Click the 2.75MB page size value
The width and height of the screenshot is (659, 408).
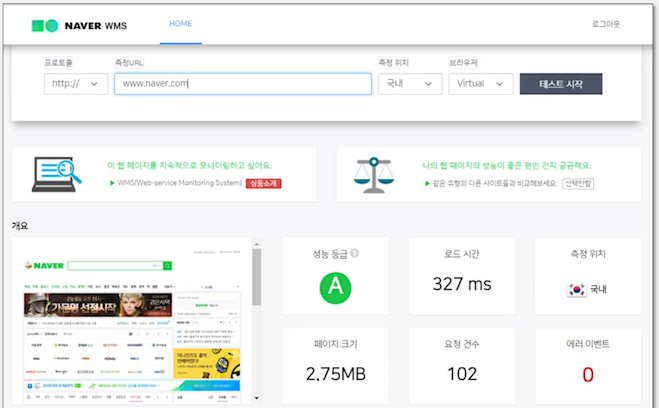[x=335, y=374]
